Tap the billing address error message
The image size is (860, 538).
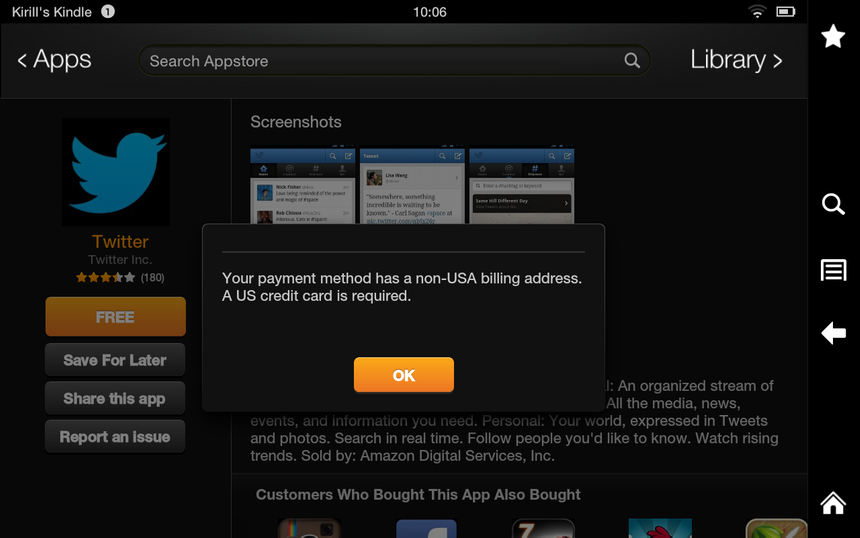(402, 287)
